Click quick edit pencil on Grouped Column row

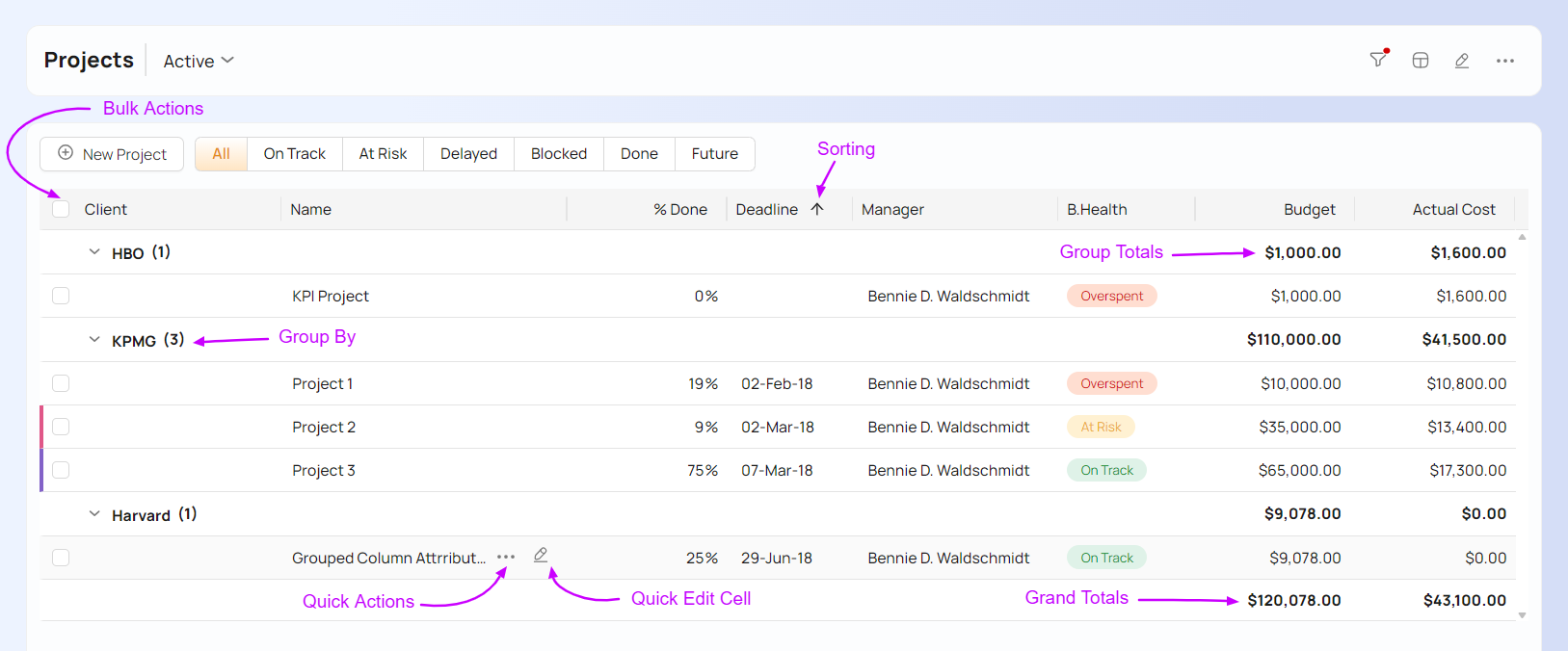541,555
